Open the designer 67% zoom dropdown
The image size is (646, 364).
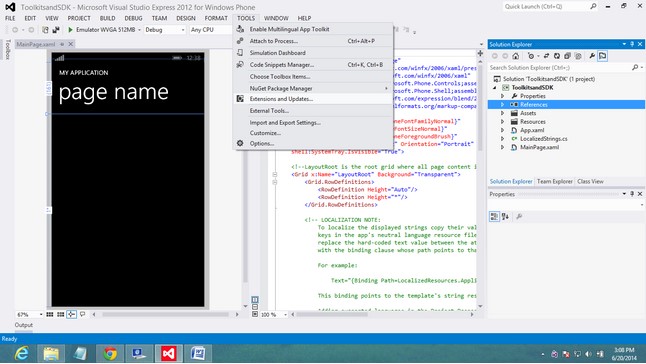[x=41, y=314]
